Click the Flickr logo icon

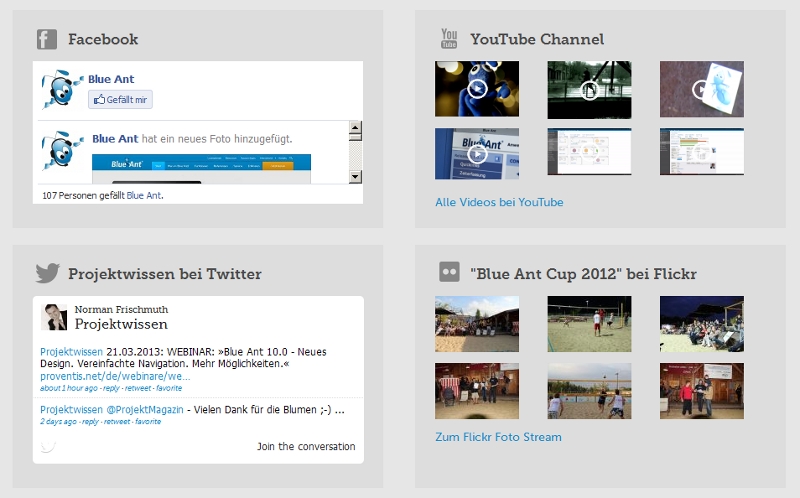click(x=449, y=273)
